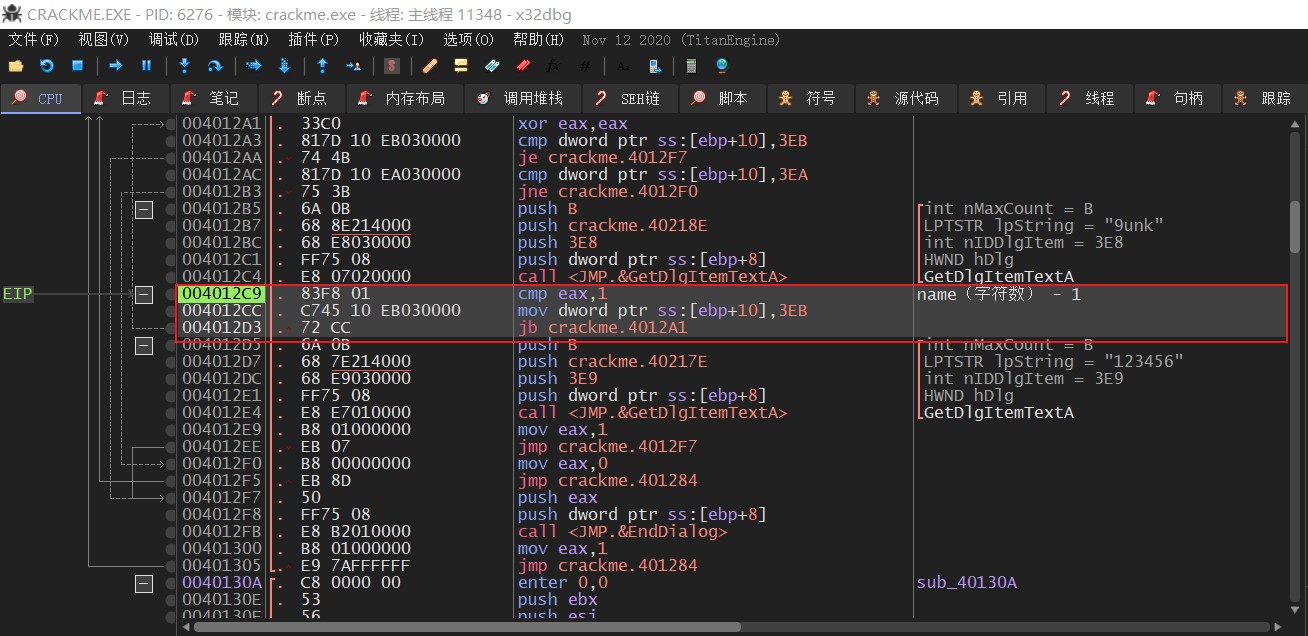The width and height of the screenshot is (1308, 636).
Task: Click the Step Over icon
Action: pyautogui.click(x=214, y=66)
